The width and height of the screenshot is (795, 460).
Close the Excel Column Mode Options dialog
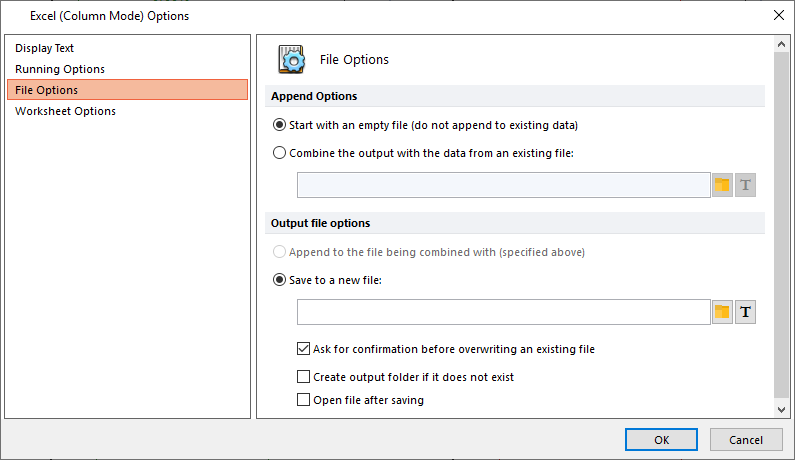tap(779, 15)
